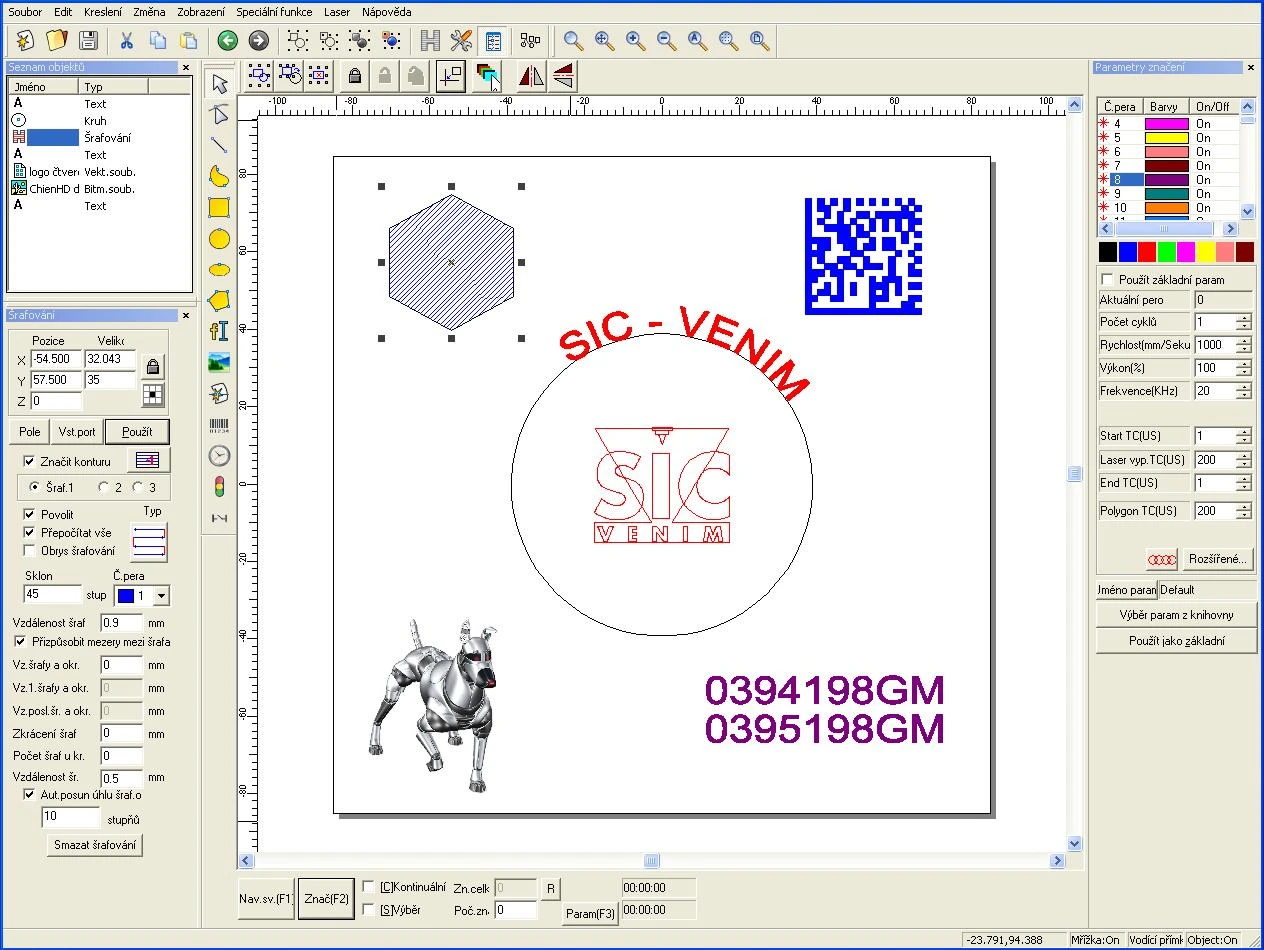Click Výběr param z knihovny button
This screenshot has height=950, width=1264.
pos(1176,615)
